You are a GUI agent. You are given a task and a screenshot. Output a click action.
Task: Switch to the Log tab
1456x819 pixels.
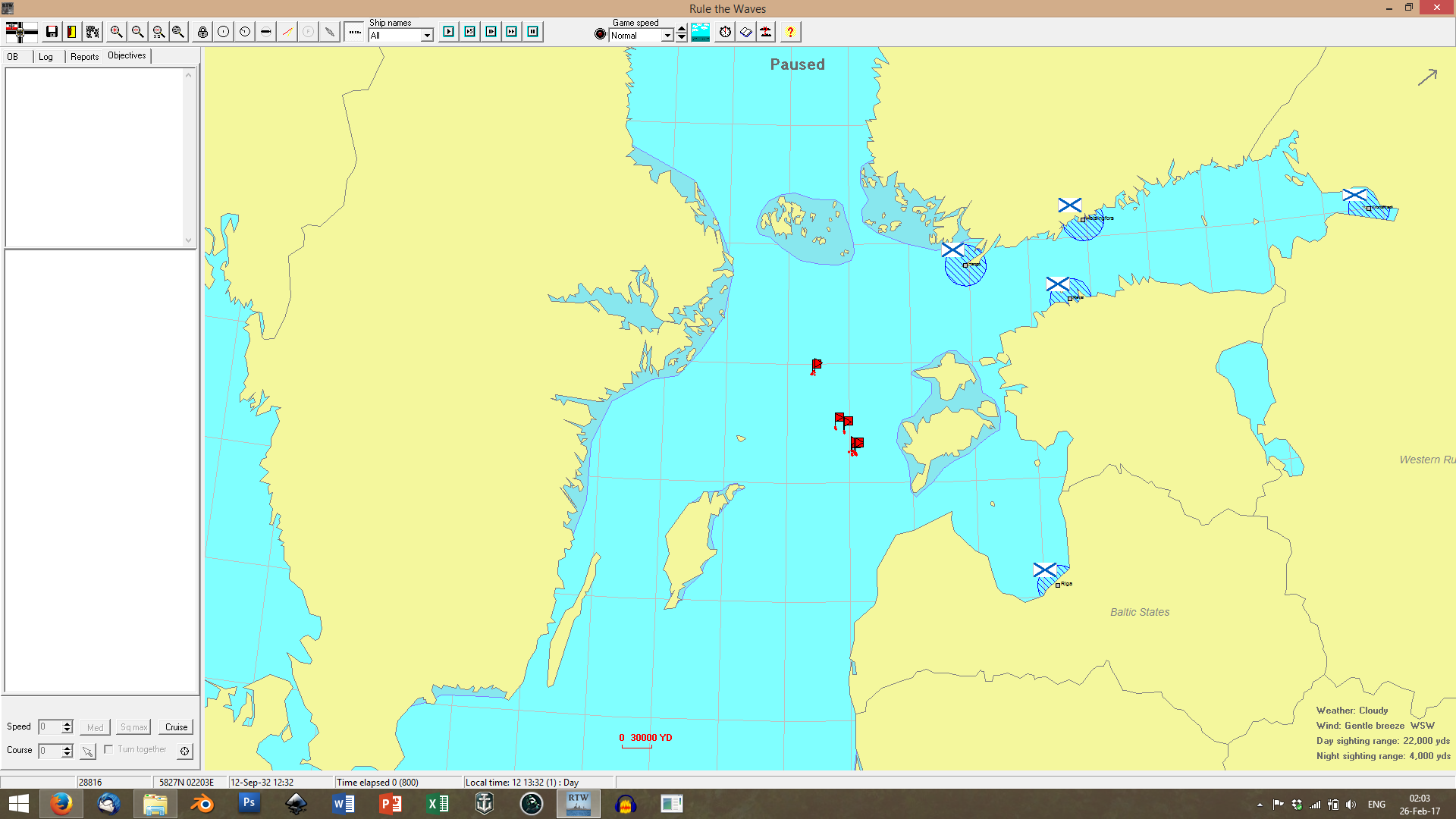pyautogui.click(x=45, y=57)
